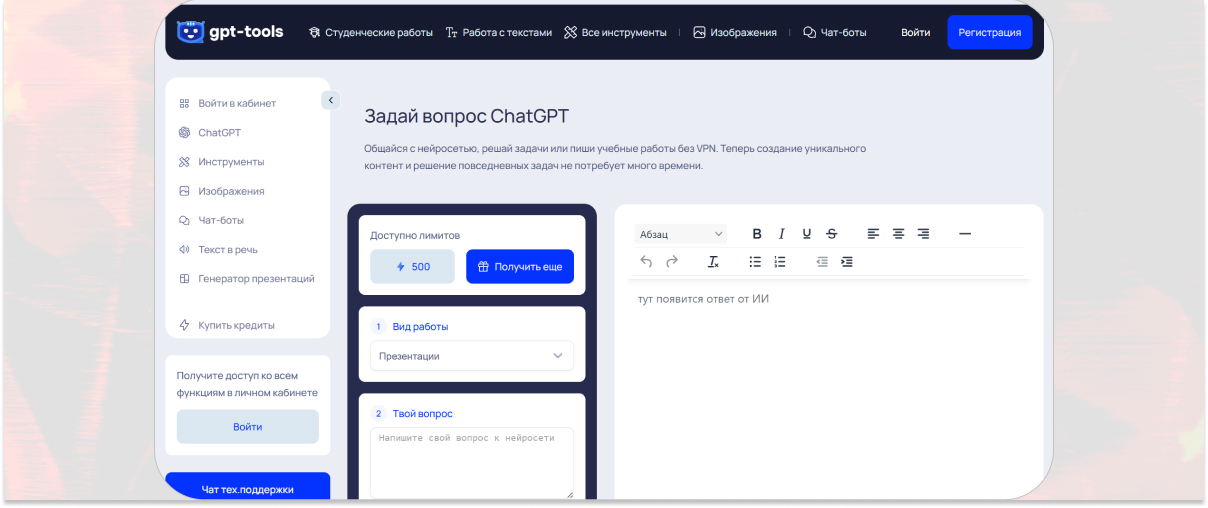
Task: Toggle italic formatting
Action: click(781, 234)
